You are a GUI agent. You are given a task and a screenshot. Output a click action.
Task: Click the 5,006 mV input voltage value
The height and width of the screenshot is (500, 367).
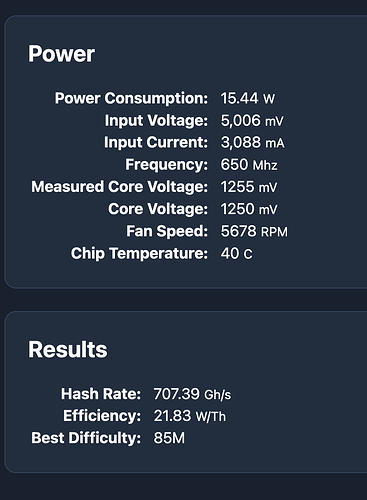[x=252, y=121]
